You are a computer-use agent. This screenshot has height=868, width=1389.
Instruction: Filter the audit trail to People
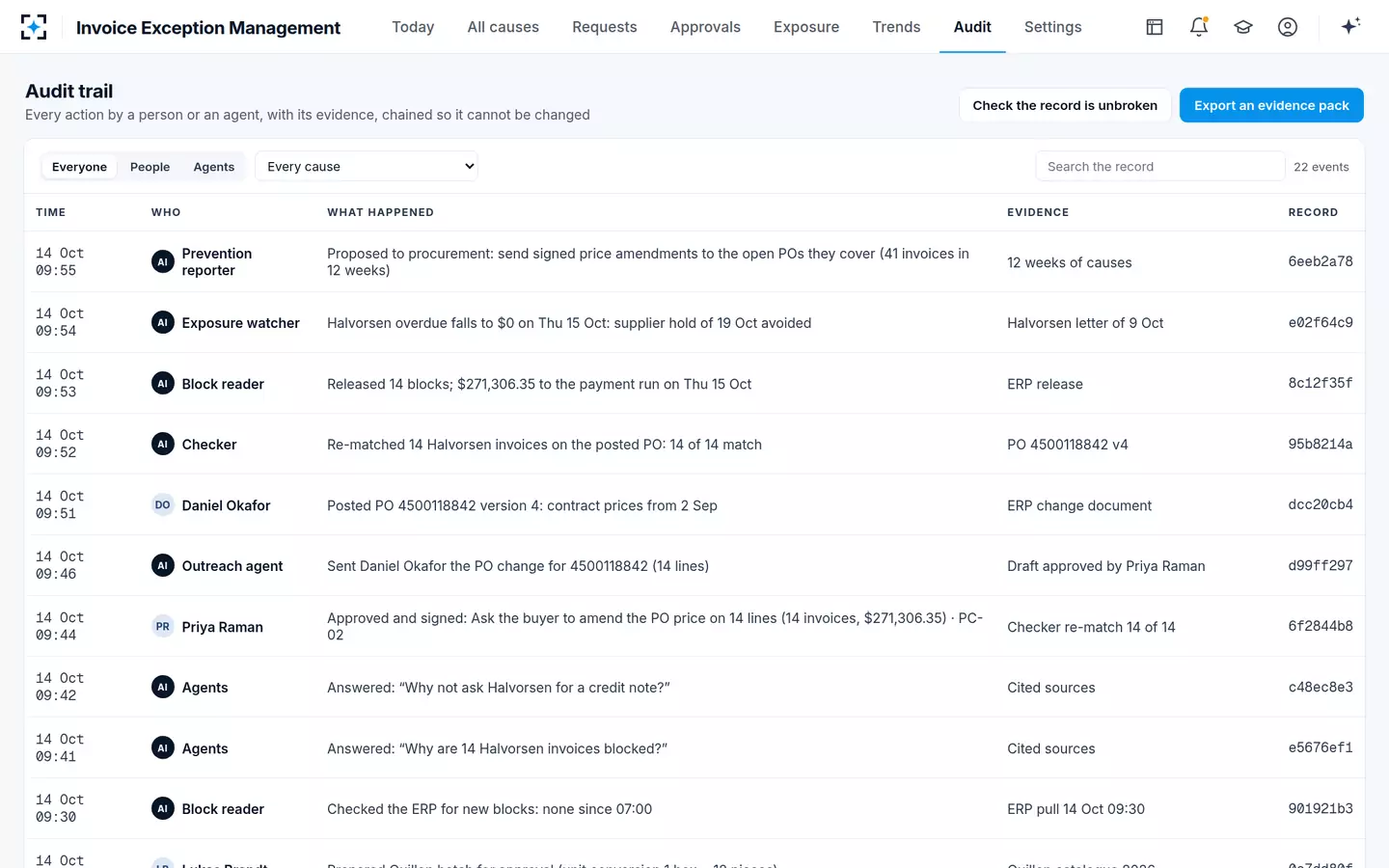pos(150,167)
